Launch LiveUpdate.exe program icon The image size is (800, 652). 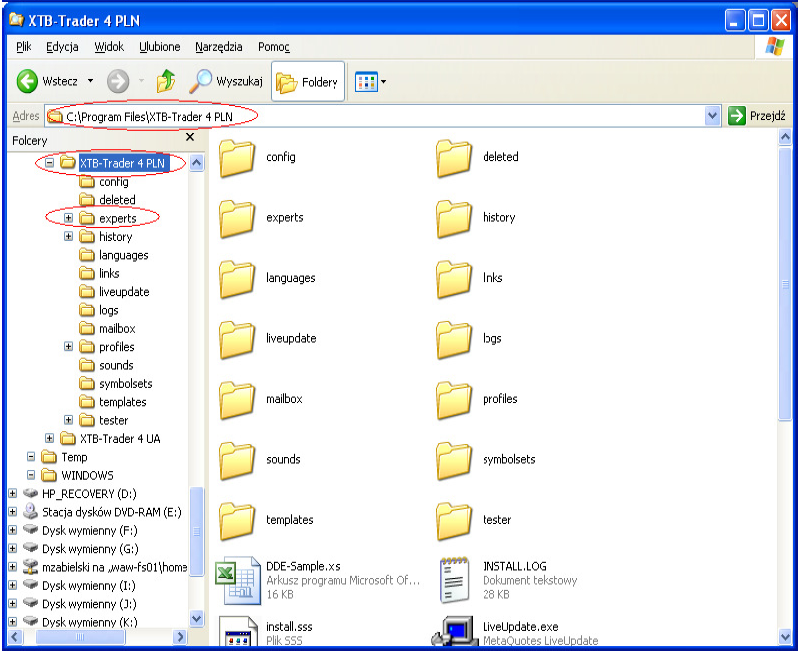tap(455, 632)
